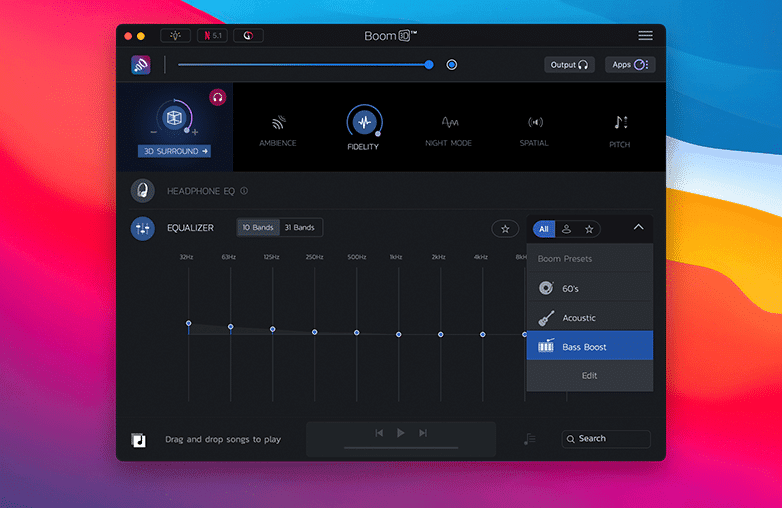782x508 pixels.
Task: Enable the Night Mode effect
Action: [448, 130]
